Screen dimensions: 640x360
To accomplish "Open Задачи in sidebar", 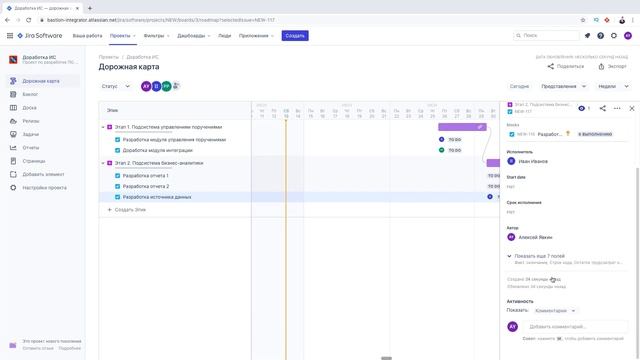I will [x=44, y=134].
